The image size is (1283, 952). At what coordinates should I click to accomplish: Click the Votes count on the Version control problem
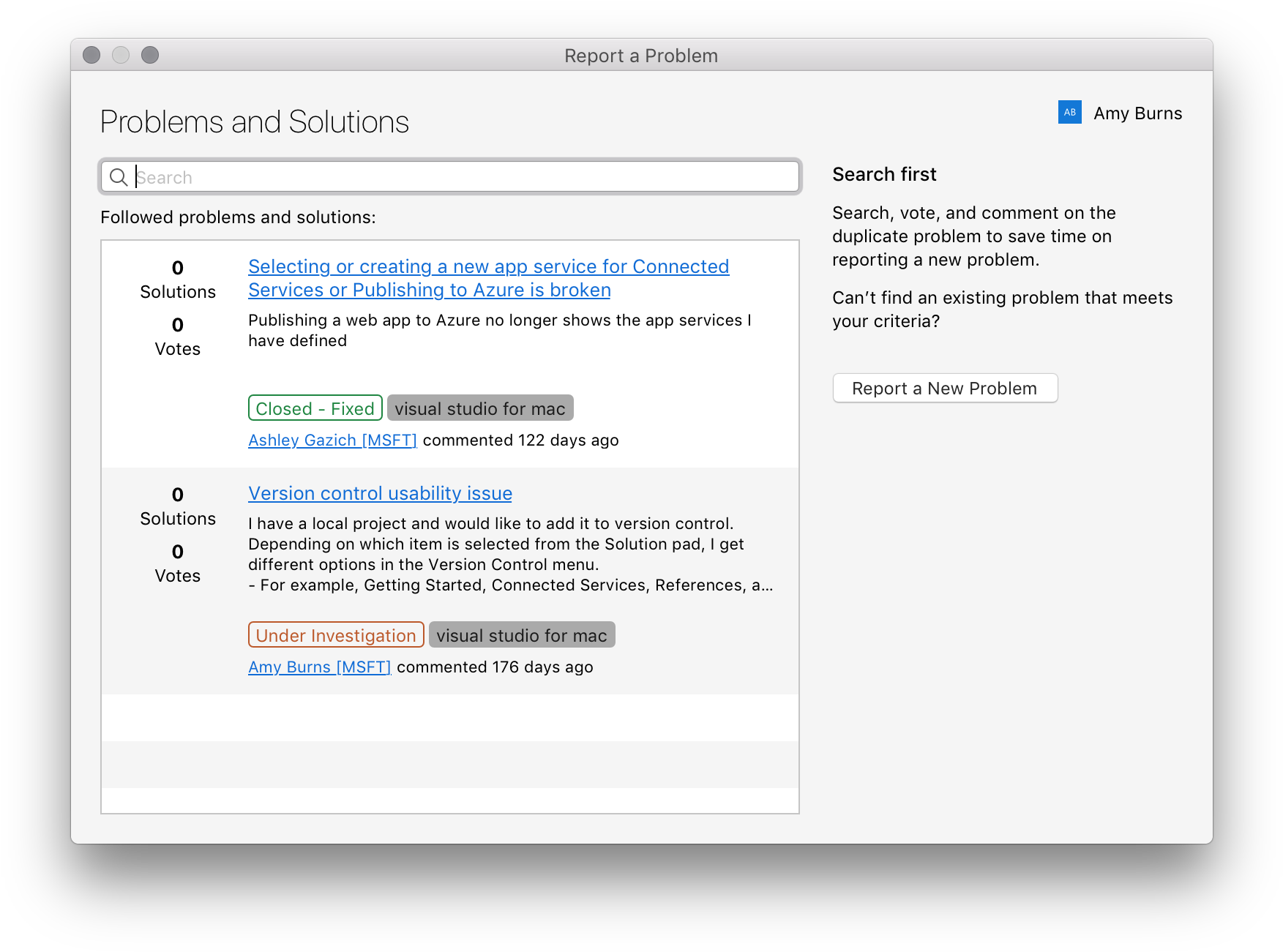pyautogui.click(x=177, y=562)
